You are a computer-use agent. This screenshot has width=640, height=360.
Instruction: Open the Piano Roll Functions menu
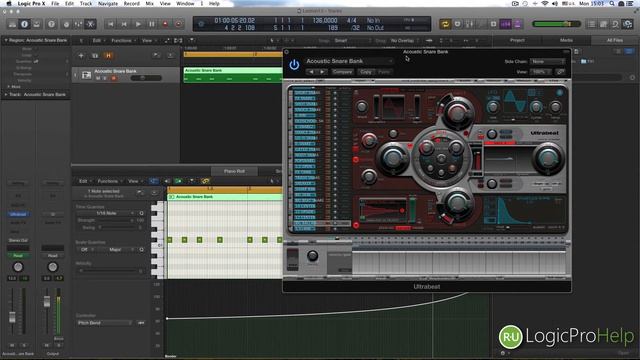click(x=109, y=181)
